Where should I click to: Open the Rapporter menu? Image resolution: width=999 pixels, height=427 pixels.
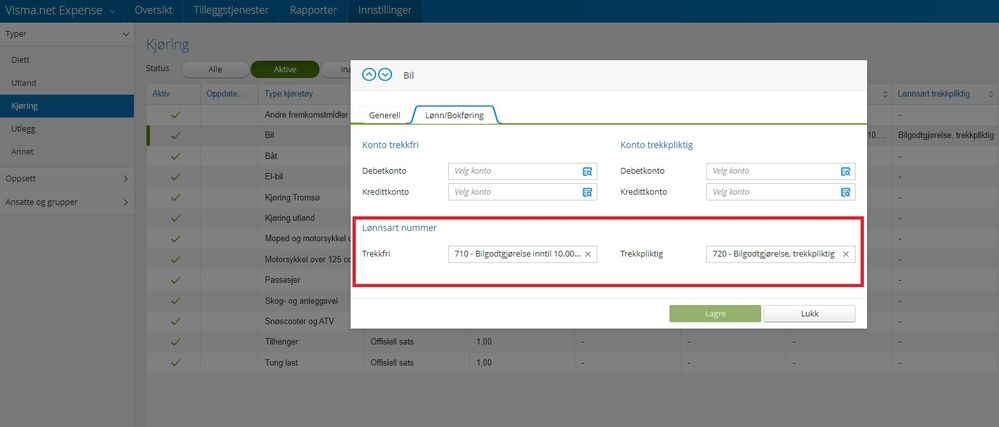(x=313, y=11)
